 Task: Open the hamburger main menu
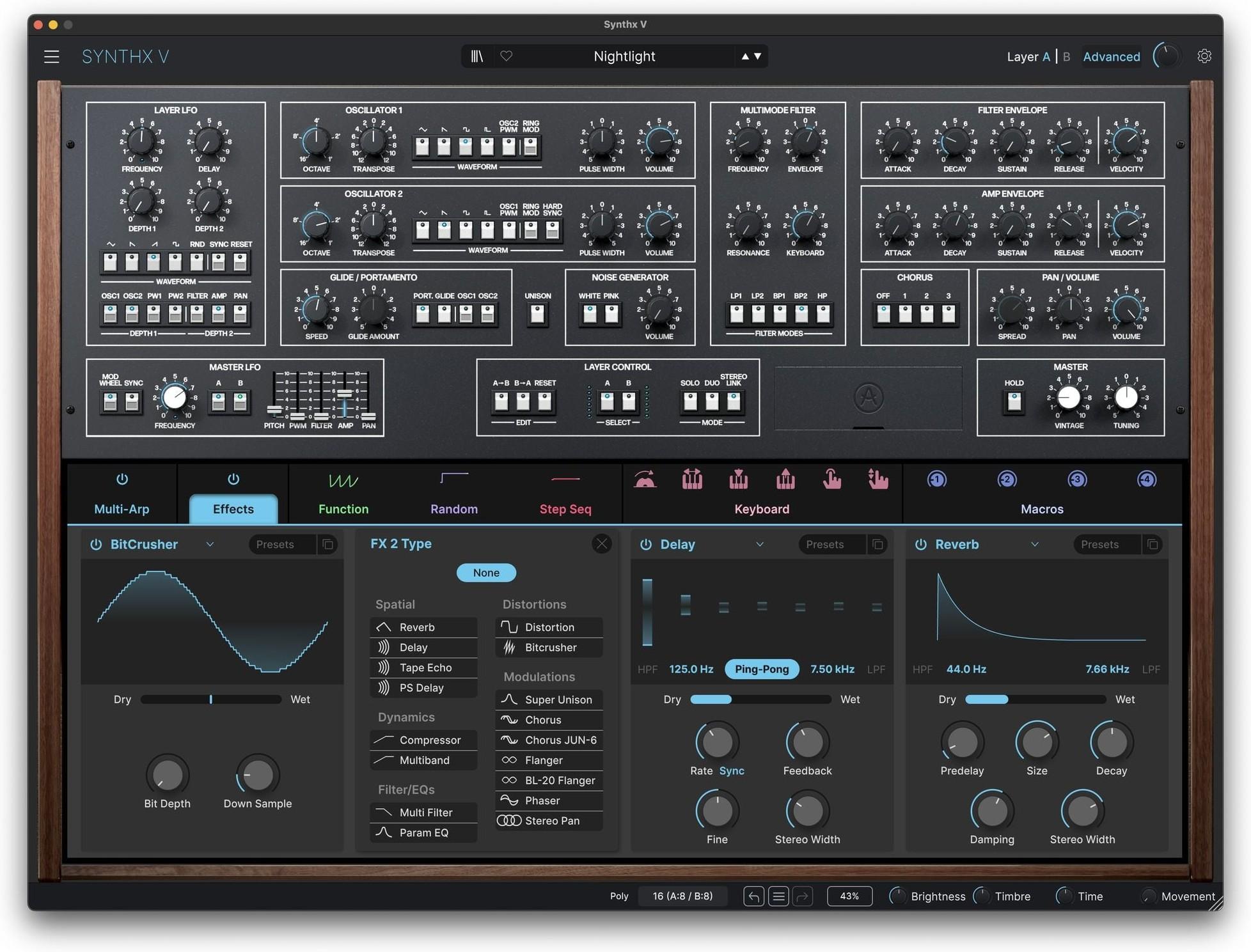coord(52,56)
